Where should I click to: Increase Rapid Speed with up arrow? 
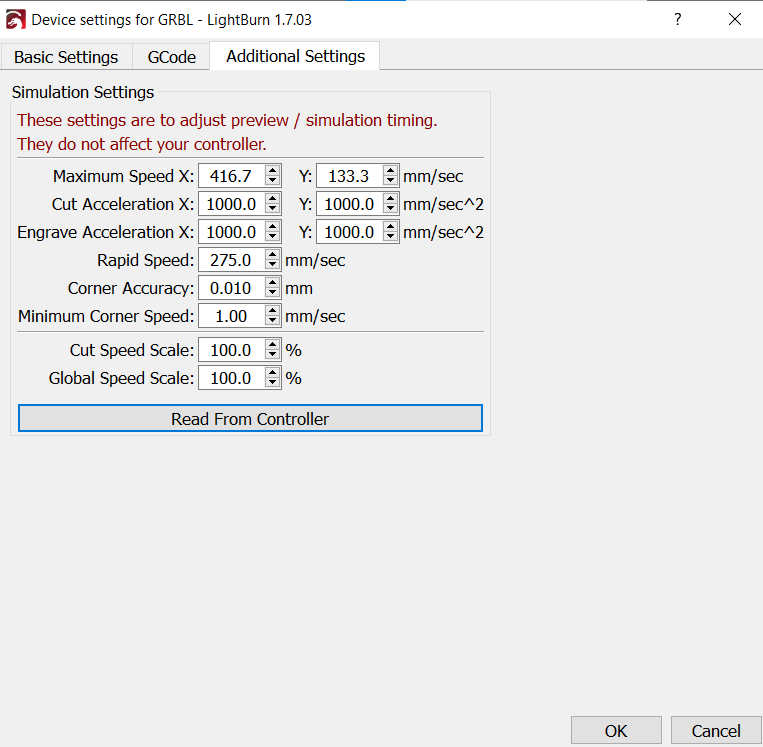click(272, 255)
